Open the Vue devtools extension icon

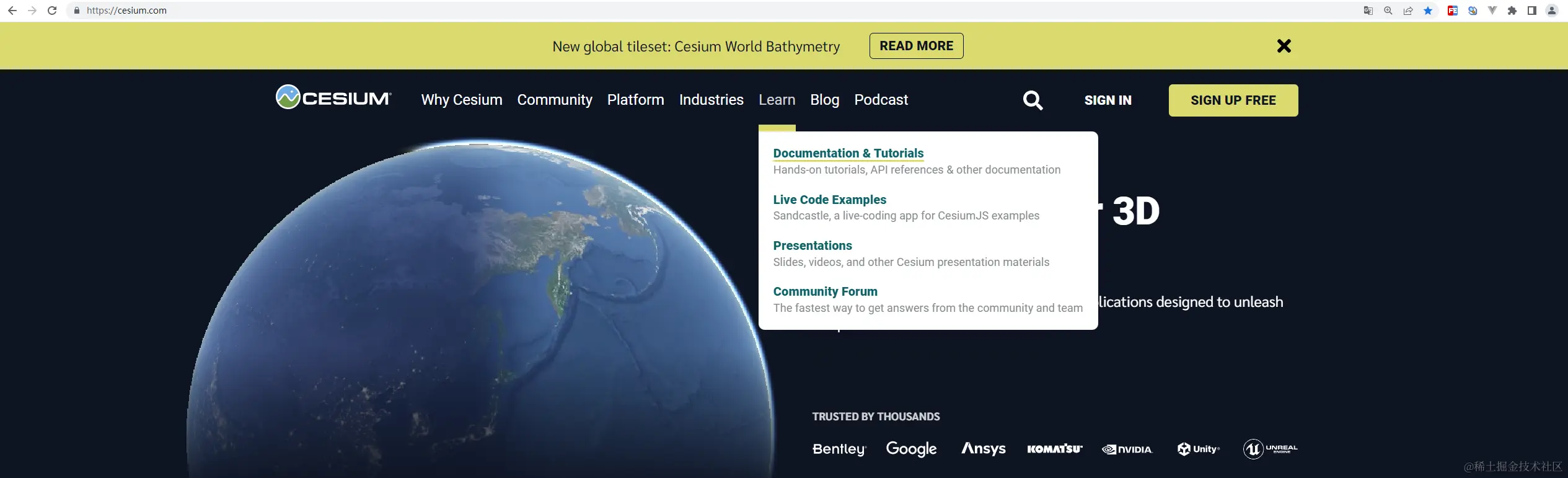pos(1492,11)
